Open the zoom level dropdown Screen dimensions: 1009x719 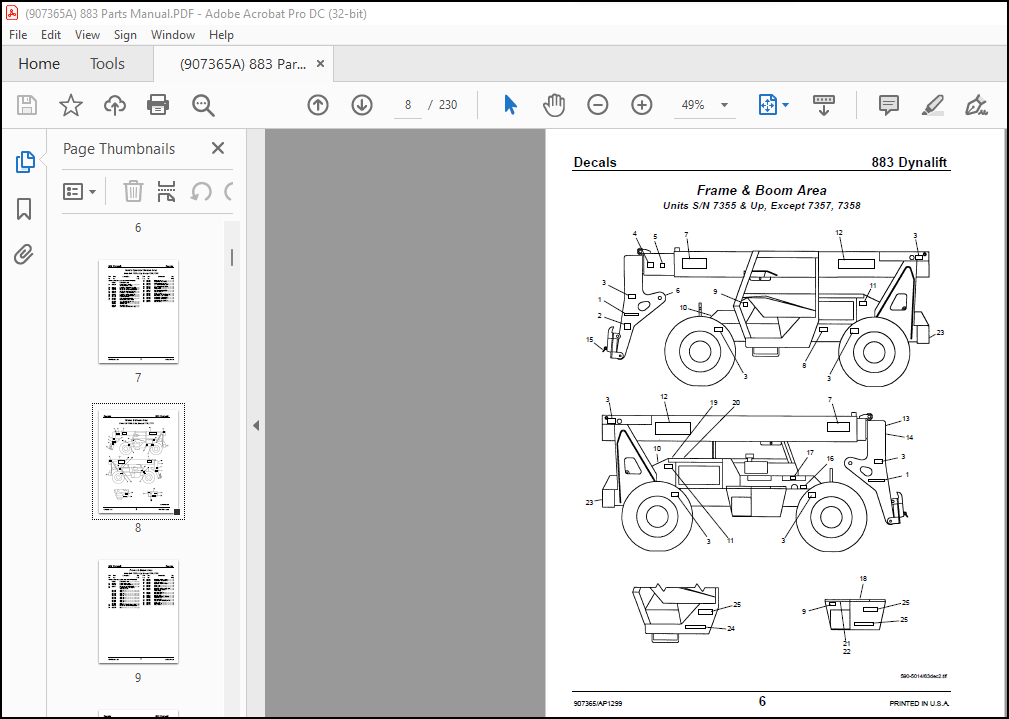[725, 105]
